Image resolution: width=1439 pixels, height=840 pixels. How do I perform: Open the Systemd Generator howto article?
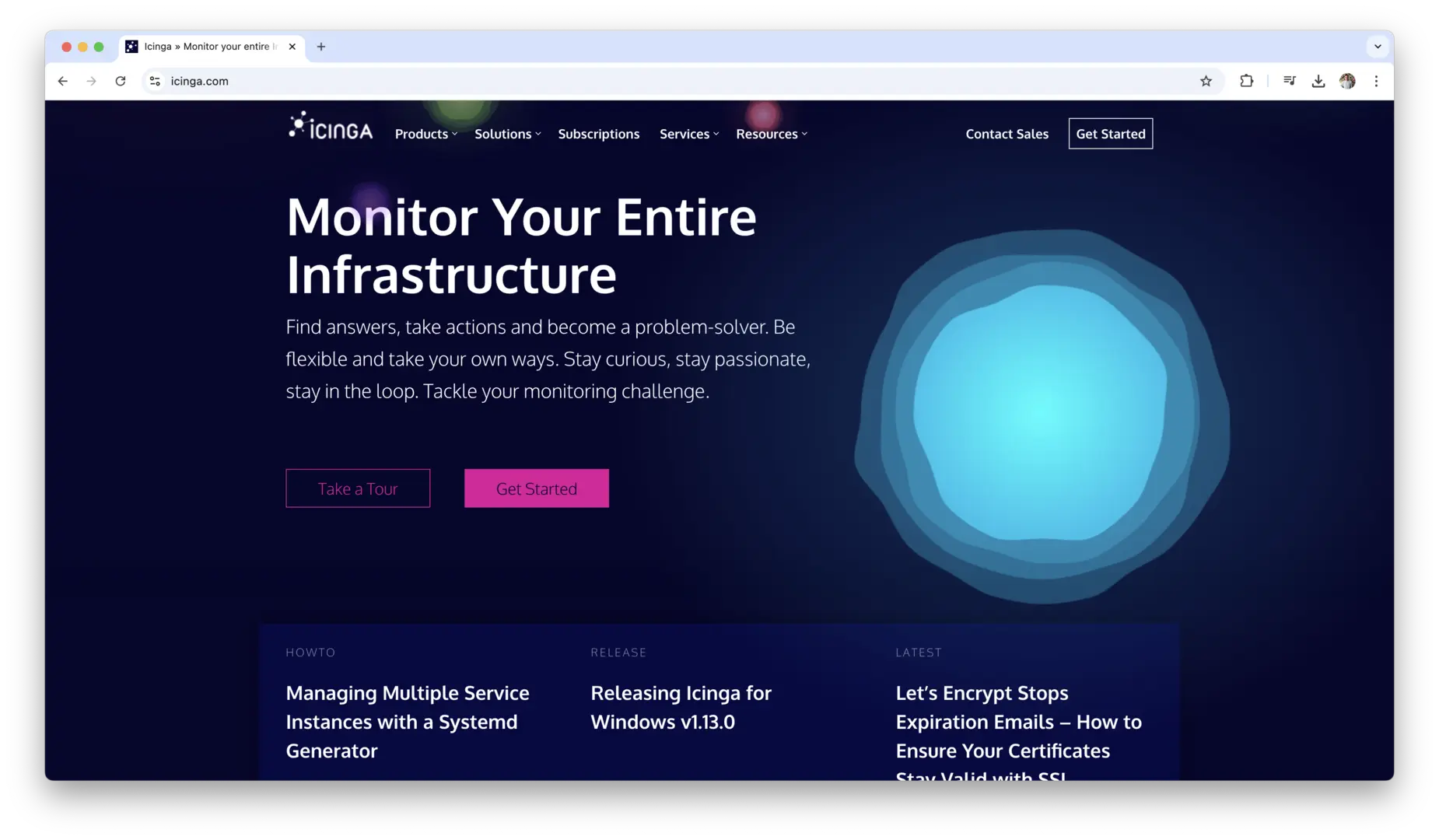408,722
